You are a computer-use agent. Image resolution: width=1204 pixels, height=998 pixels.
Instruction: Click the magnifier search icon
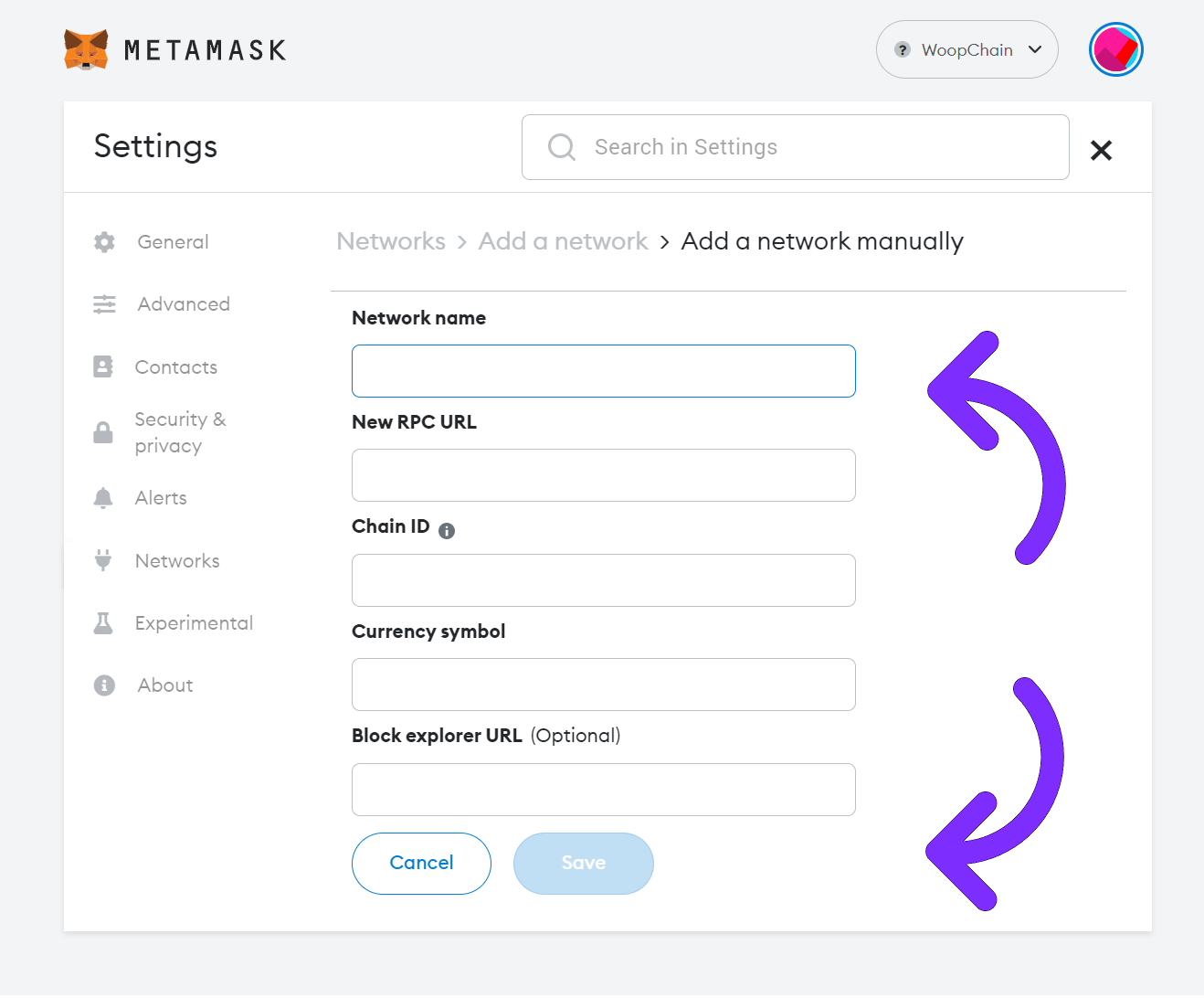pos(562,147)
